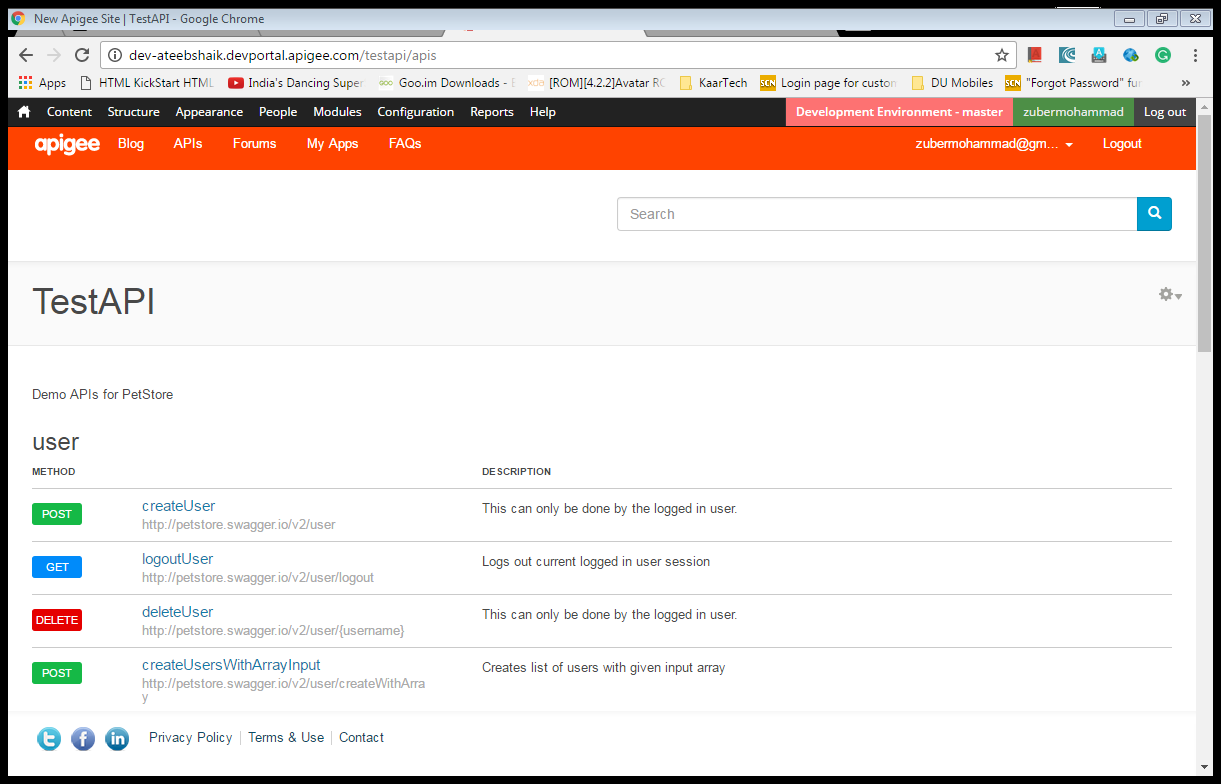Open the createUsersWithArrayInput method link
Viewport: 1221px width, 784px height.
pyautogui.click(x=231, y=665)
